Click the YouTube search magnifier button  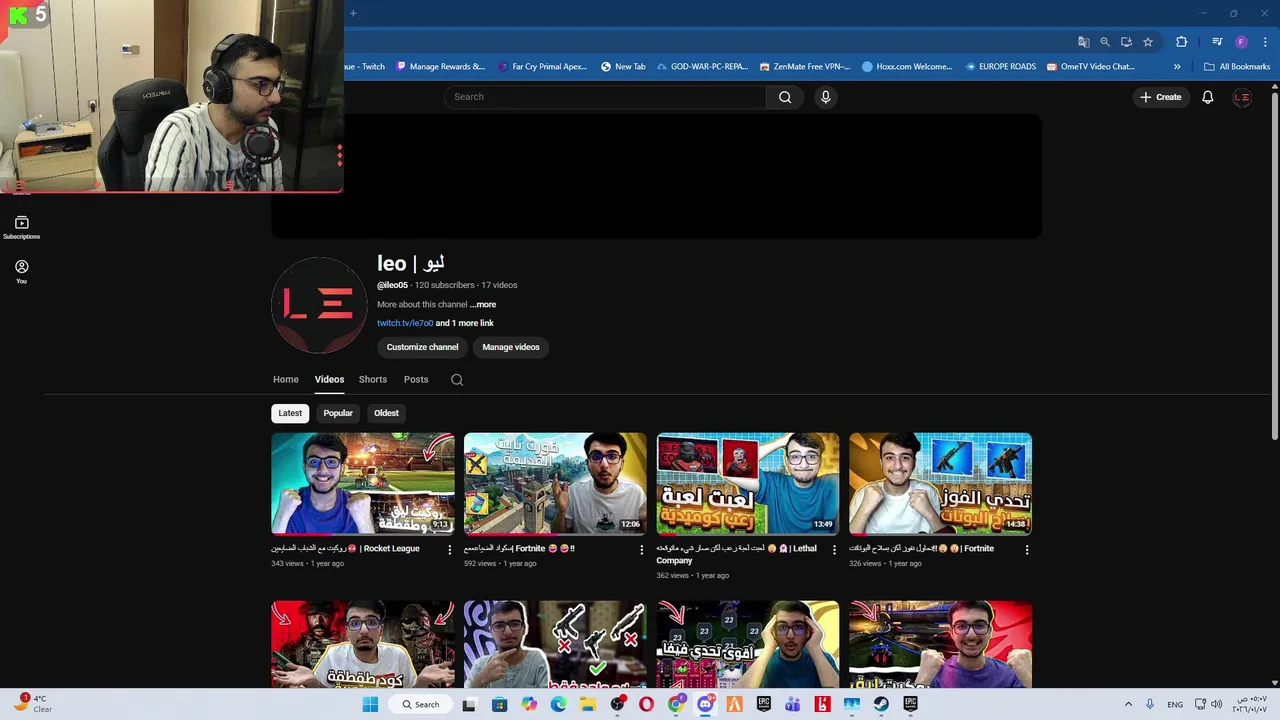click(785, 97)
